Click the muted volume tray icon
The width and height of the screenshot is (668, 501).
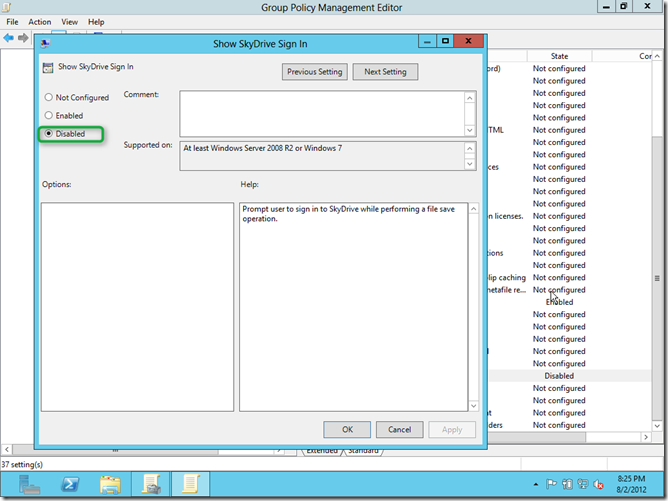599,484
